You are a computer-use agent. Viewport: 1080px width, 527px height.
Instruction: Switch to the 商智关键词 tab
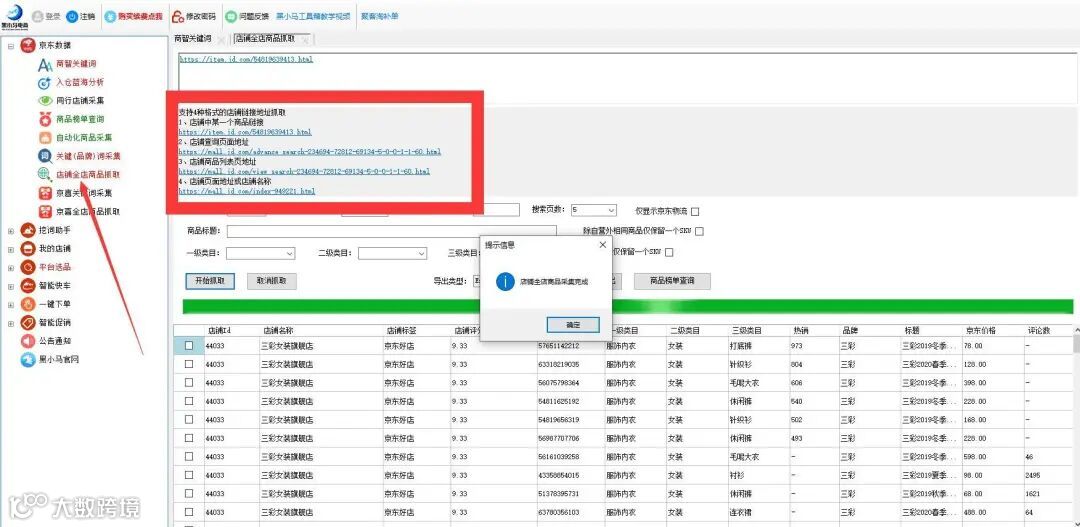[194, 39]
